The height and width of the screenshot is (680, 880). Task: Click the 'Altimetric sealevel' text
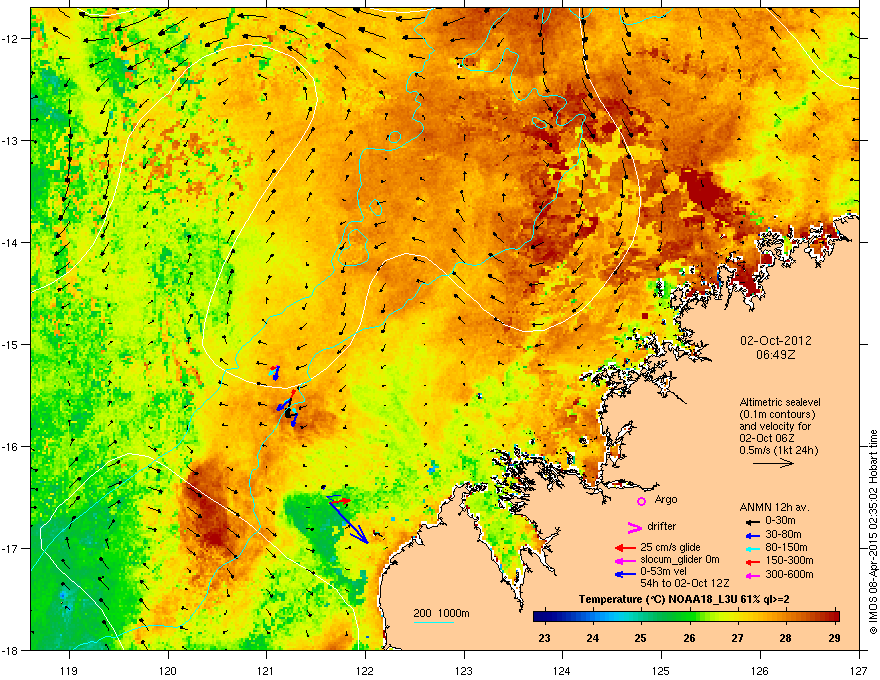tap(780, 402)
